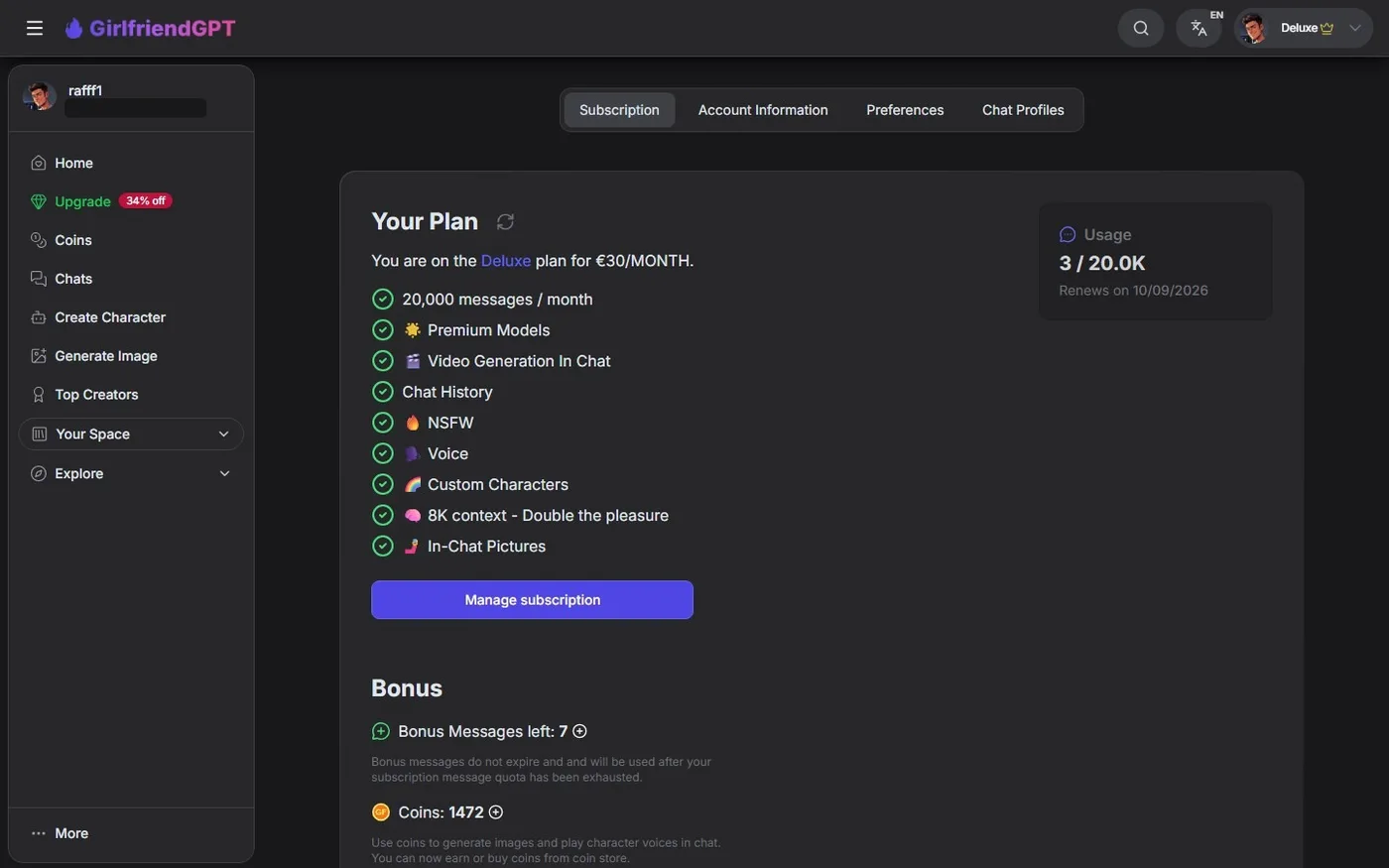Open search with magnifier icon
The image size is (1389, 868).
1141,28
